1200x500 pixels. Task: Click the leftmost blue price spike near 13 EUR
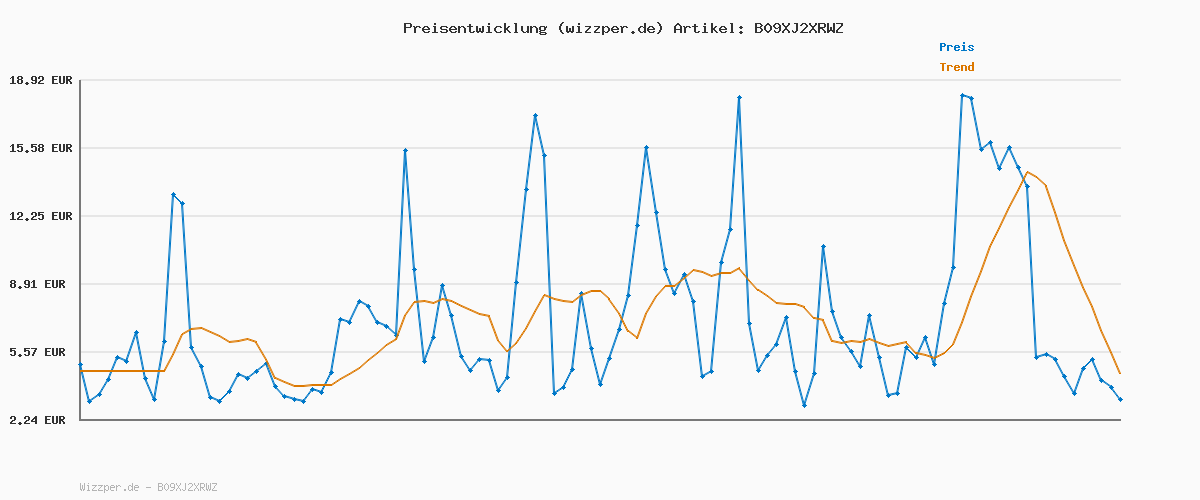click(x=173, y=195)
